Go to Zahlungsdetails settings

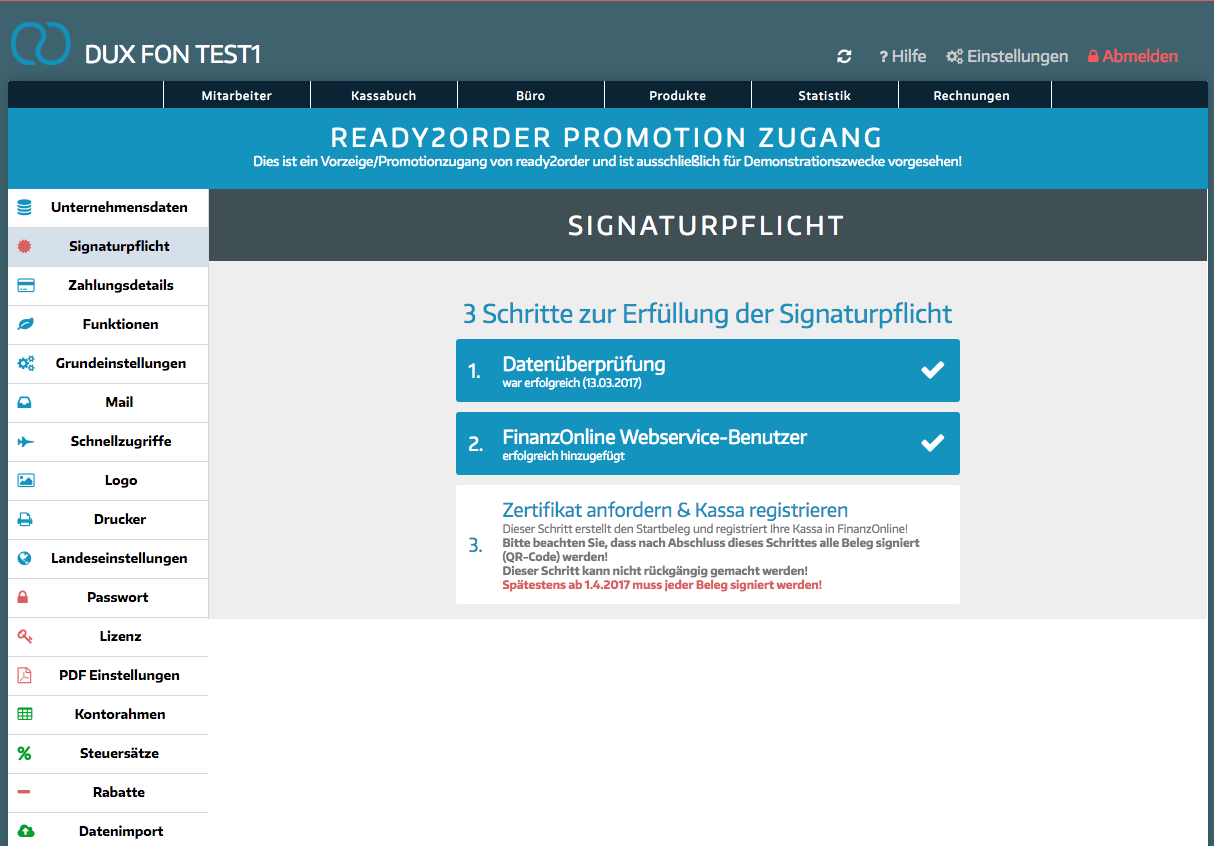pyautogui.click(x=108, y=286)
